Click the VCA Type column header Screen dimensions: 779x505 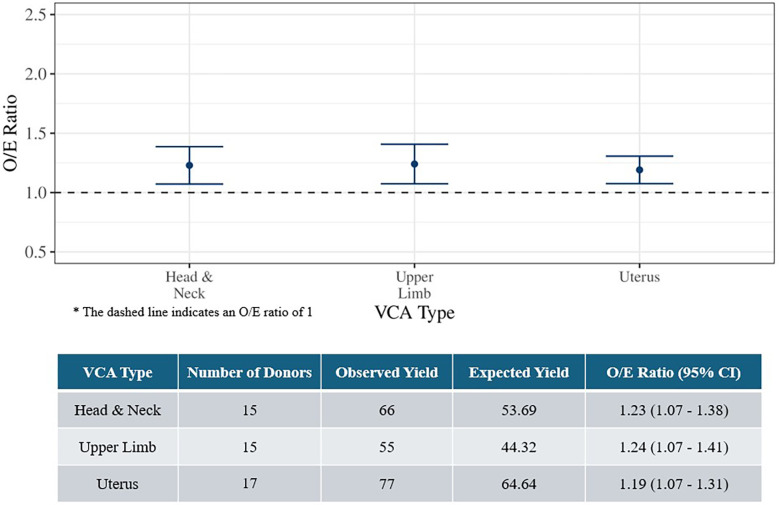click(118, 372)
